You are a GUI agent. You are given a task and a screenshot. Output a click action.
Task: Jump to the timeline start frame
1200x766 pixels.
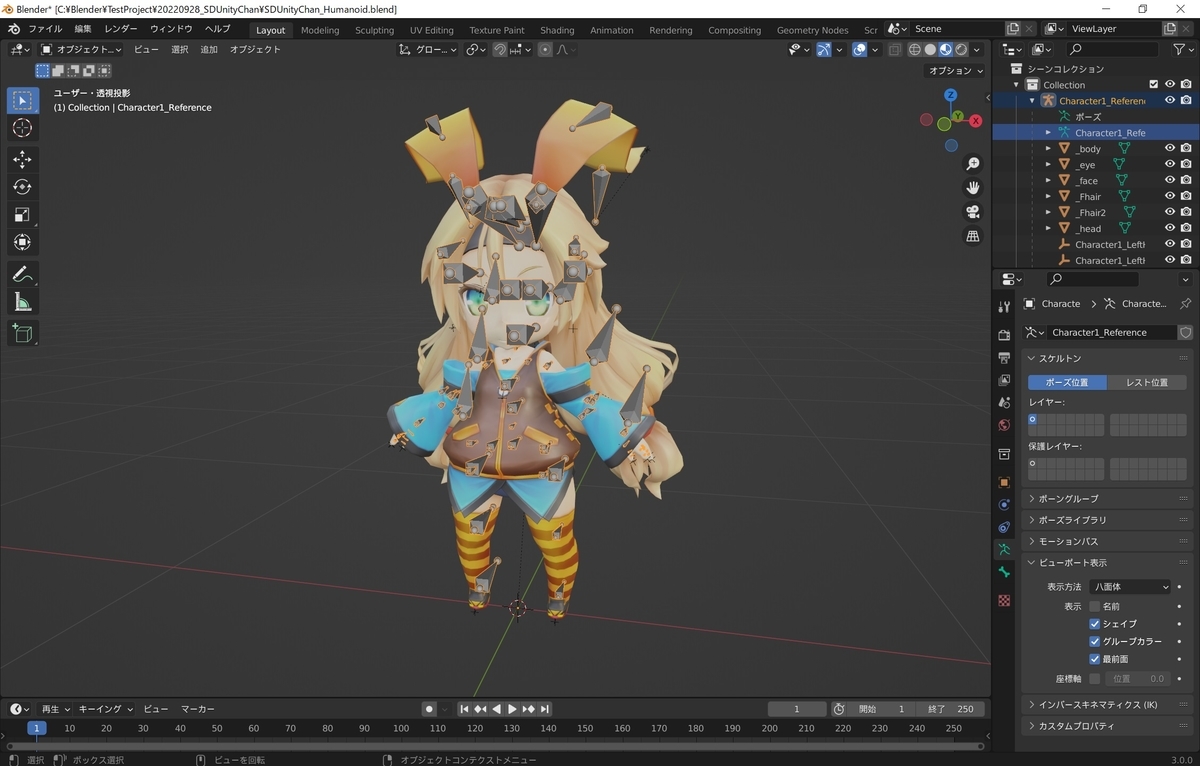(464, 709)
